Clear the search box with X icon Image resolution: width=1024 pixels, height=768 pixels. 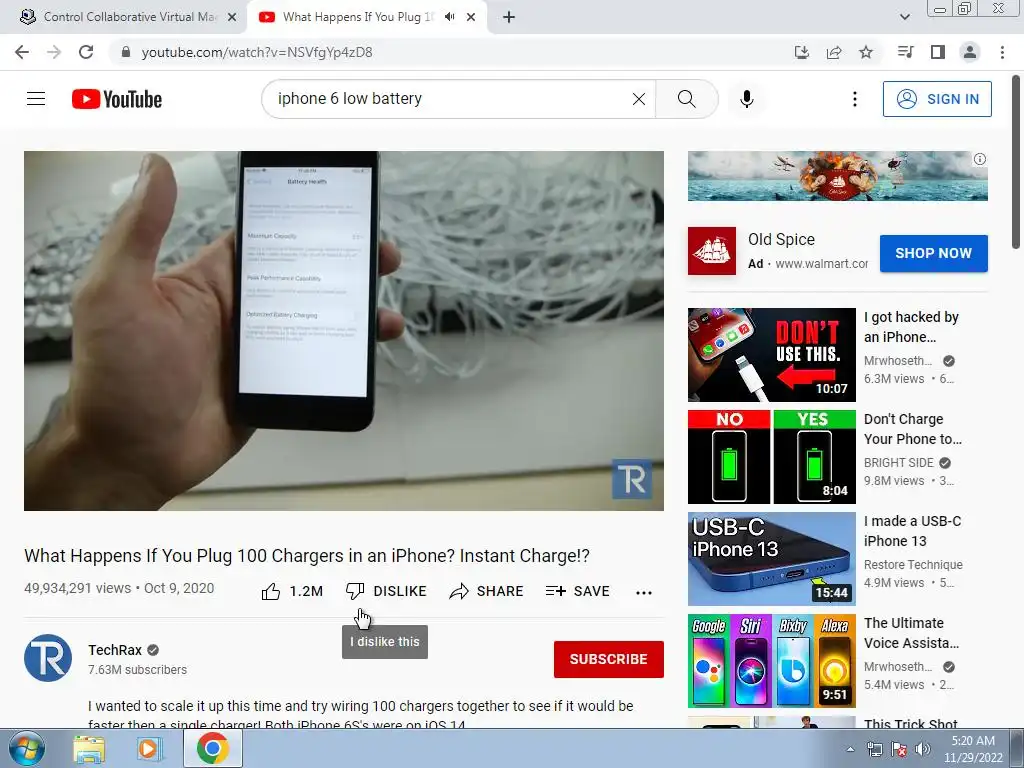point(639,99)
